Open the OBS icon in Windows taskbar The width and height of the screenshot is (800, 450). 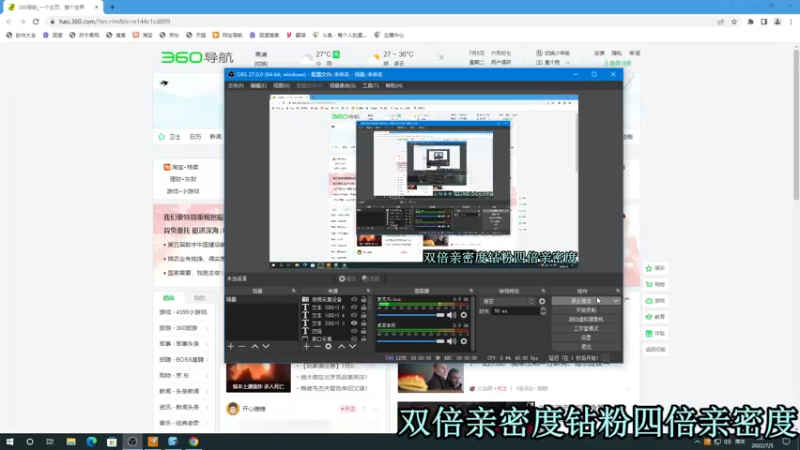132,442
